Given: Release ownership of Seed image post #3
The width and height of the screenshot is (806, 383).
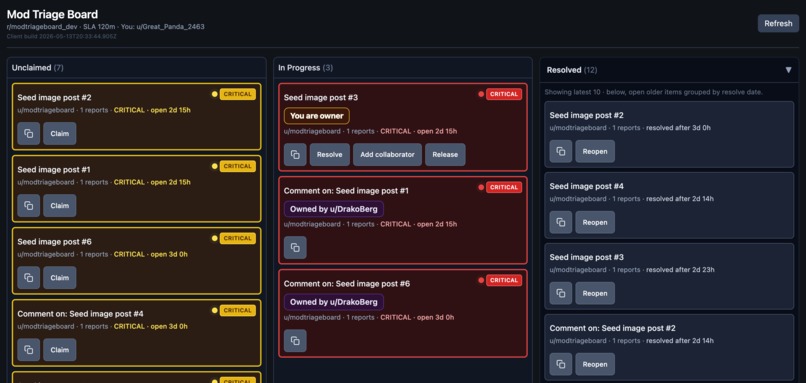Looking at the screenshot, I should pos(445,155).
